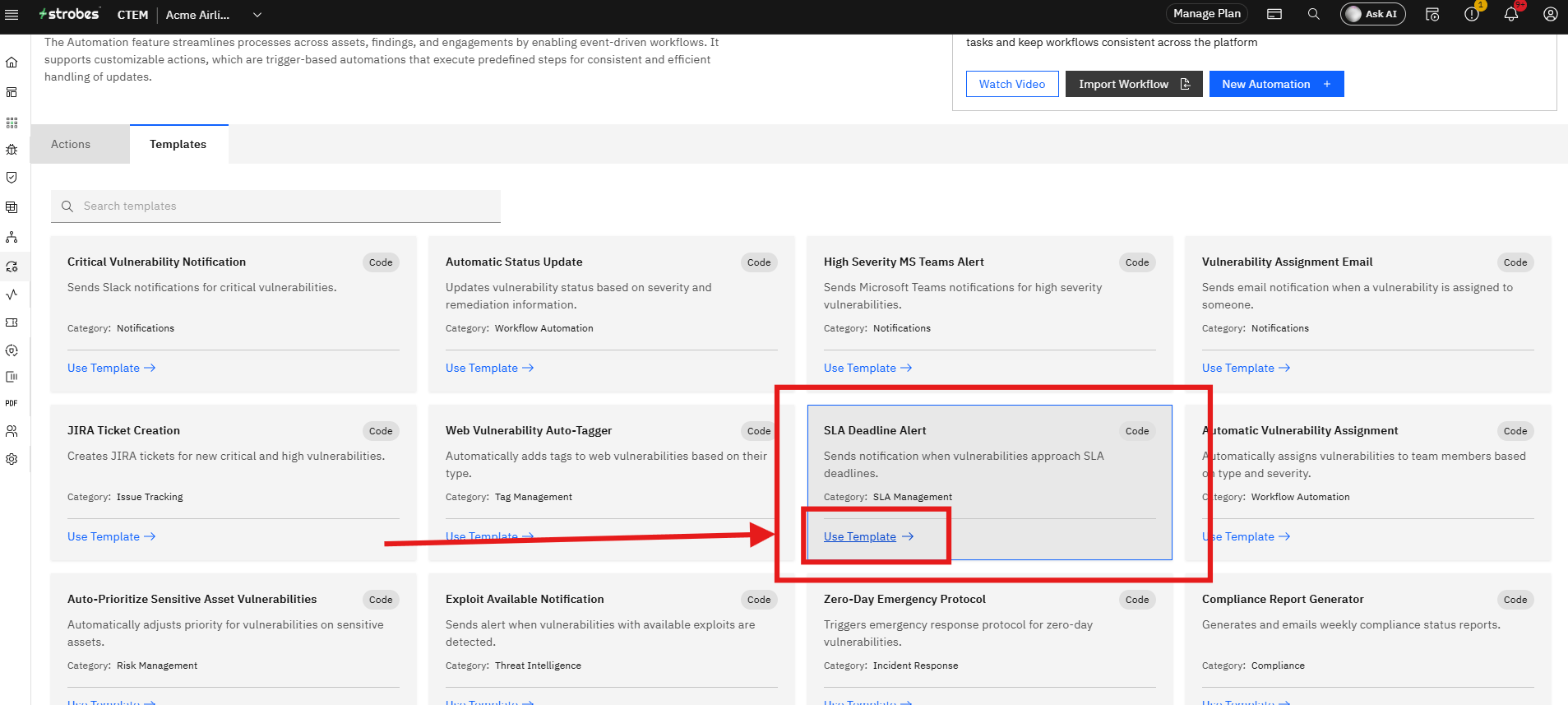Image resolution: width=1568 pixels, height=705 pixels.
Task: Open the alerts exclamation icon with badge
Action: point(1472,14)
